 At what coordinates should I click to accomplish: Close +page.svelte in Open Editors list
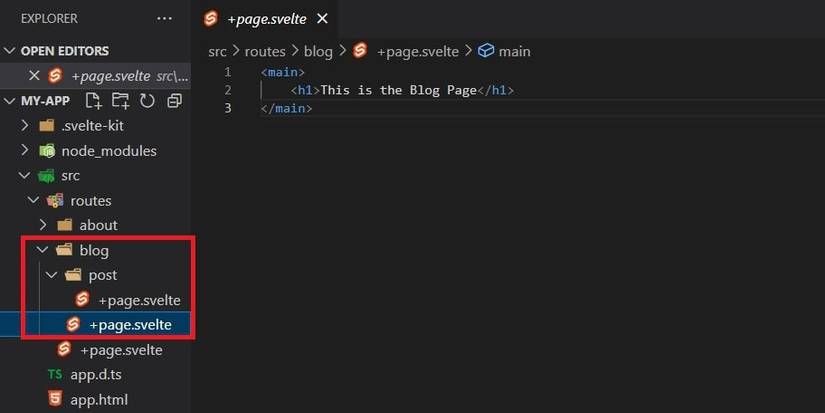point(34,76)
